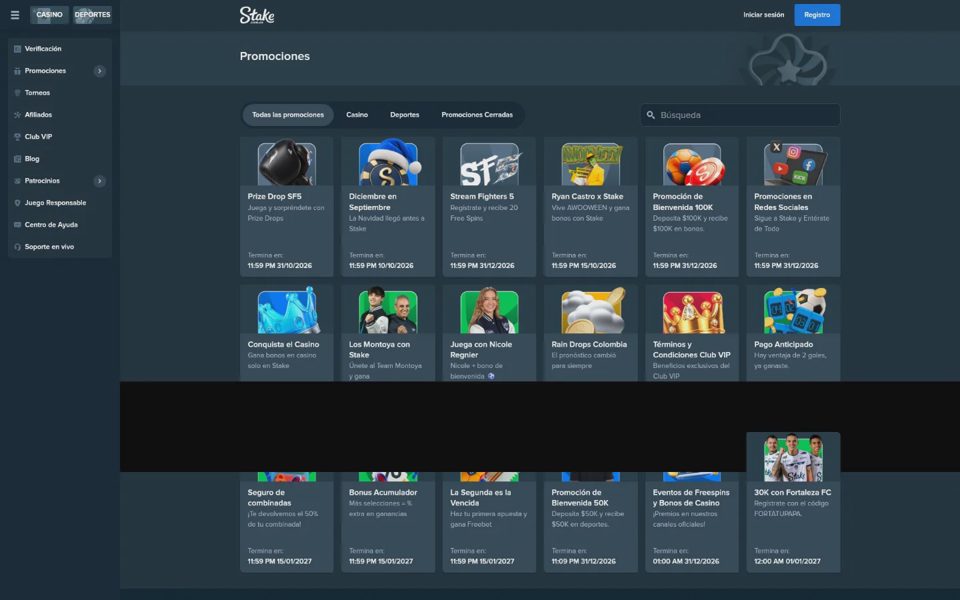Open the Stream Fighters 5 promotion image
The height and width of the screenshot is (600, 960).
(489, 164)
